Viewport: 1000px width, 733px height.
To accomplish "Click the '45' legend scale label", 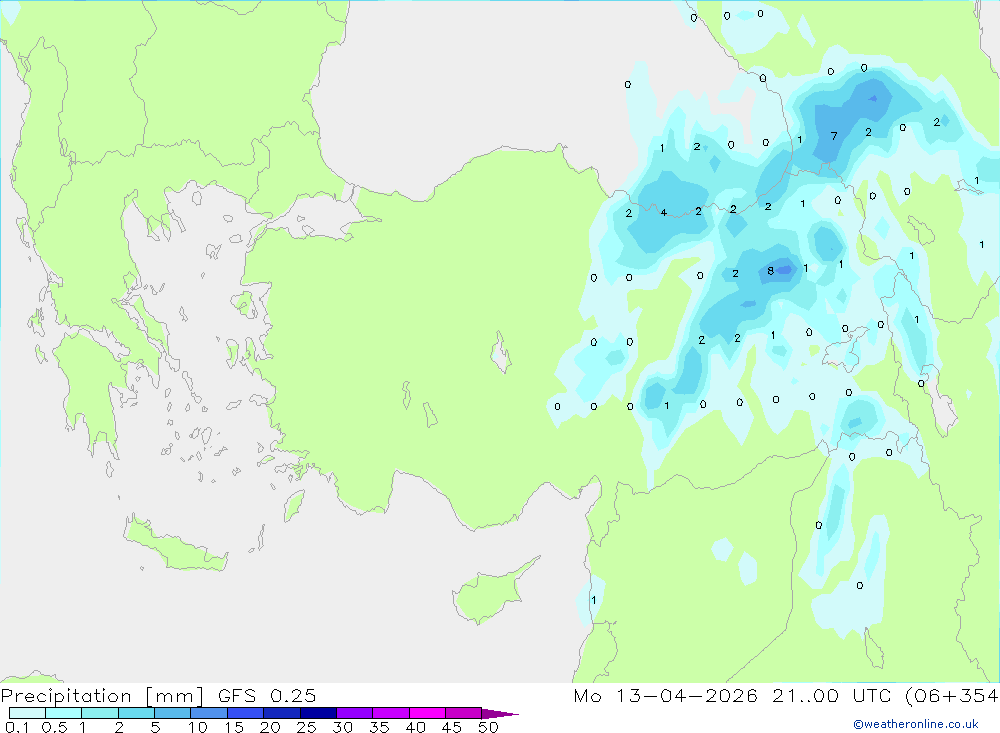I will 452,727.
